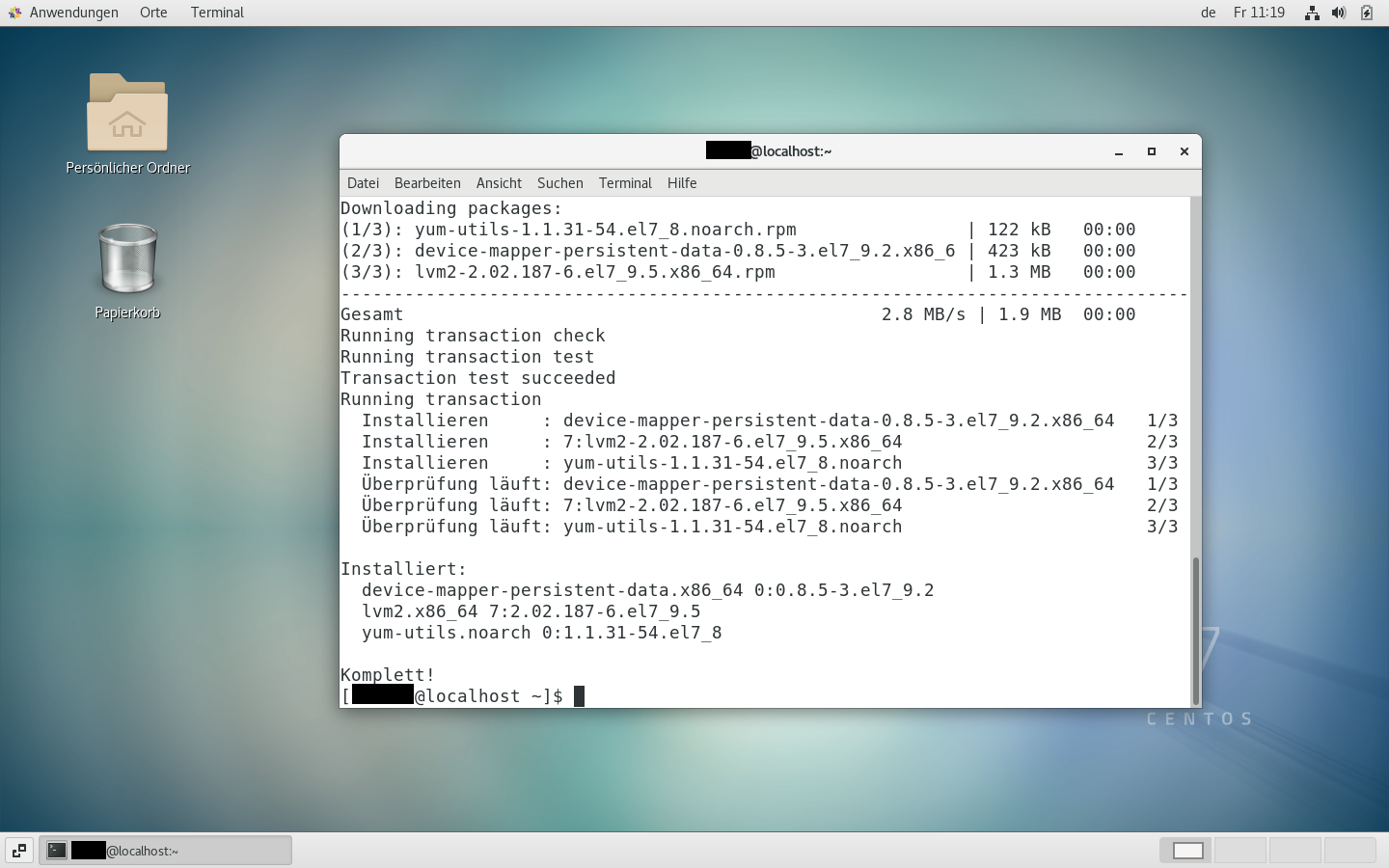Open the Terminal app menu in top panel
The width and height of the screenshot is (1389, 868).
tap(217, 13)
